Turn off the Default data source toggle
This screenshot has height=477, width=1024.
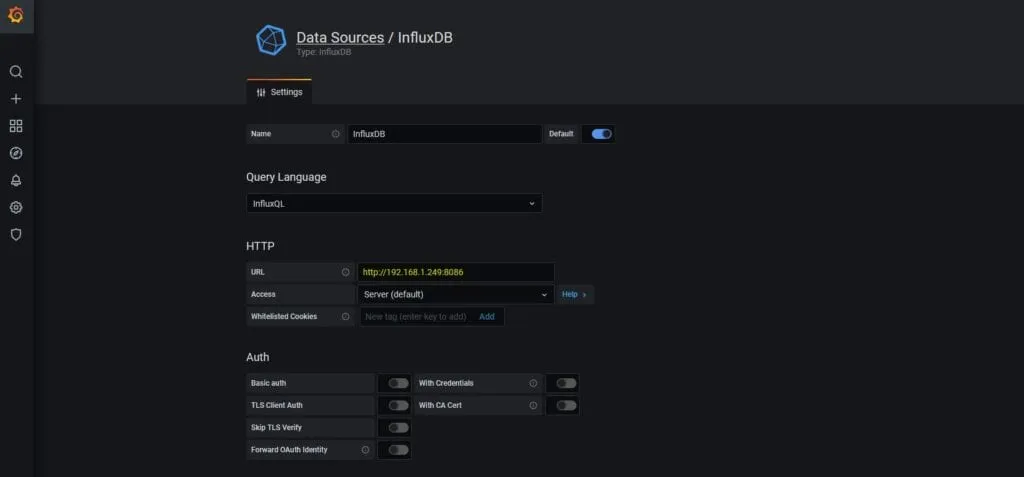click(601, 134)
